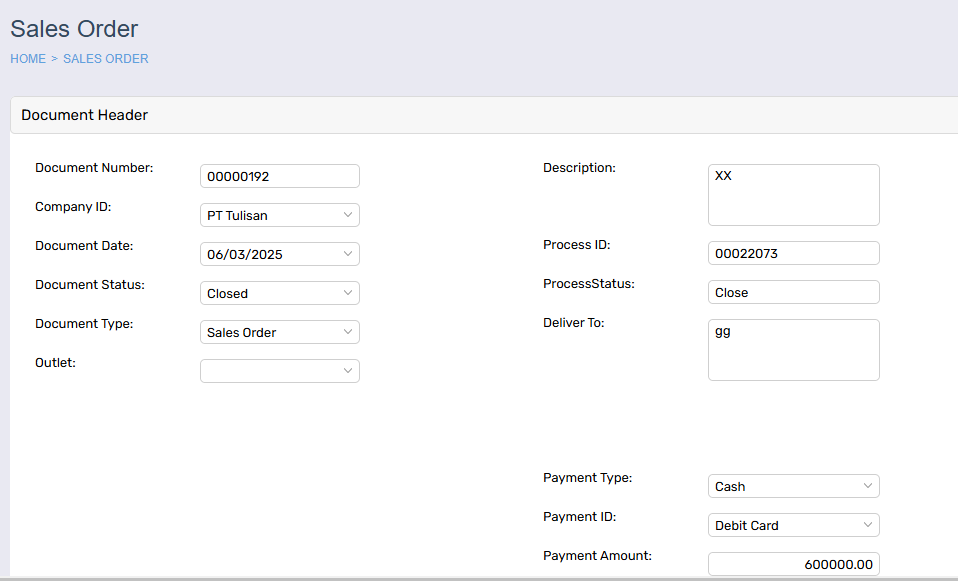
Task: Open the Document Status dropdown showing Closed
Action: coord(280,293)
